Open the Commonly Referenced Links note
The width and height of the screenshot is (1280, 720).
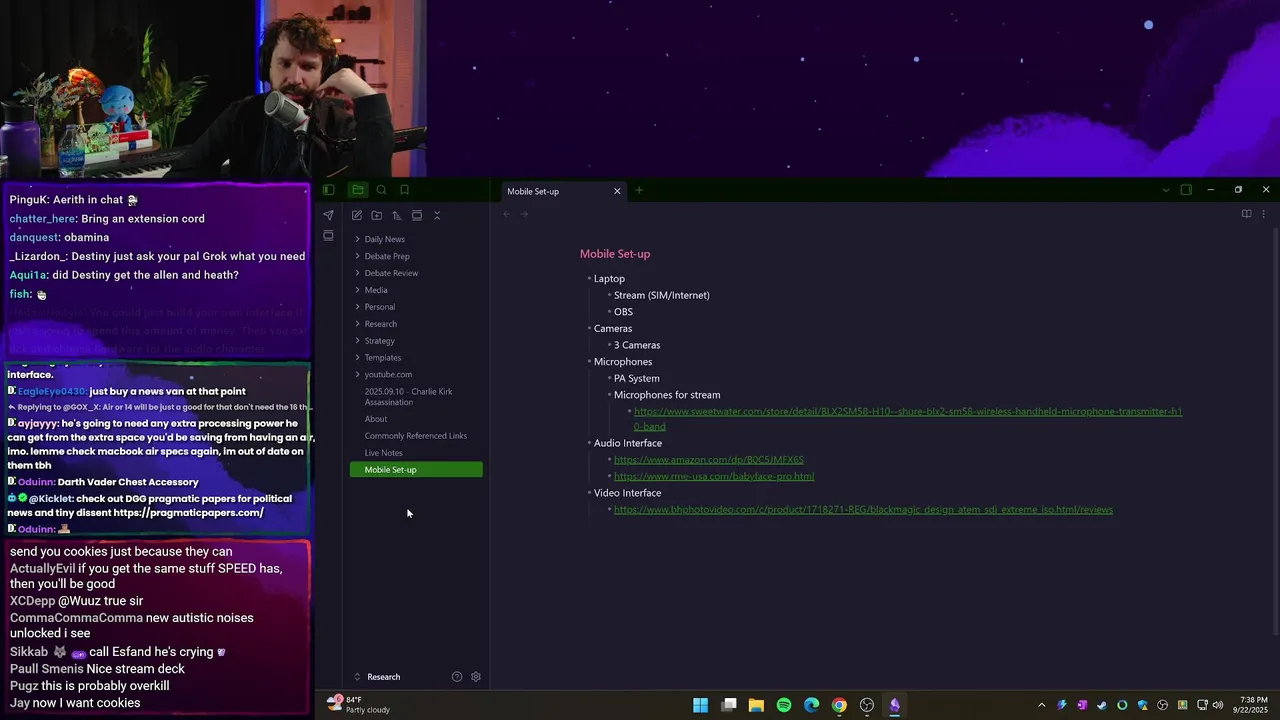(x=416, y=436)
